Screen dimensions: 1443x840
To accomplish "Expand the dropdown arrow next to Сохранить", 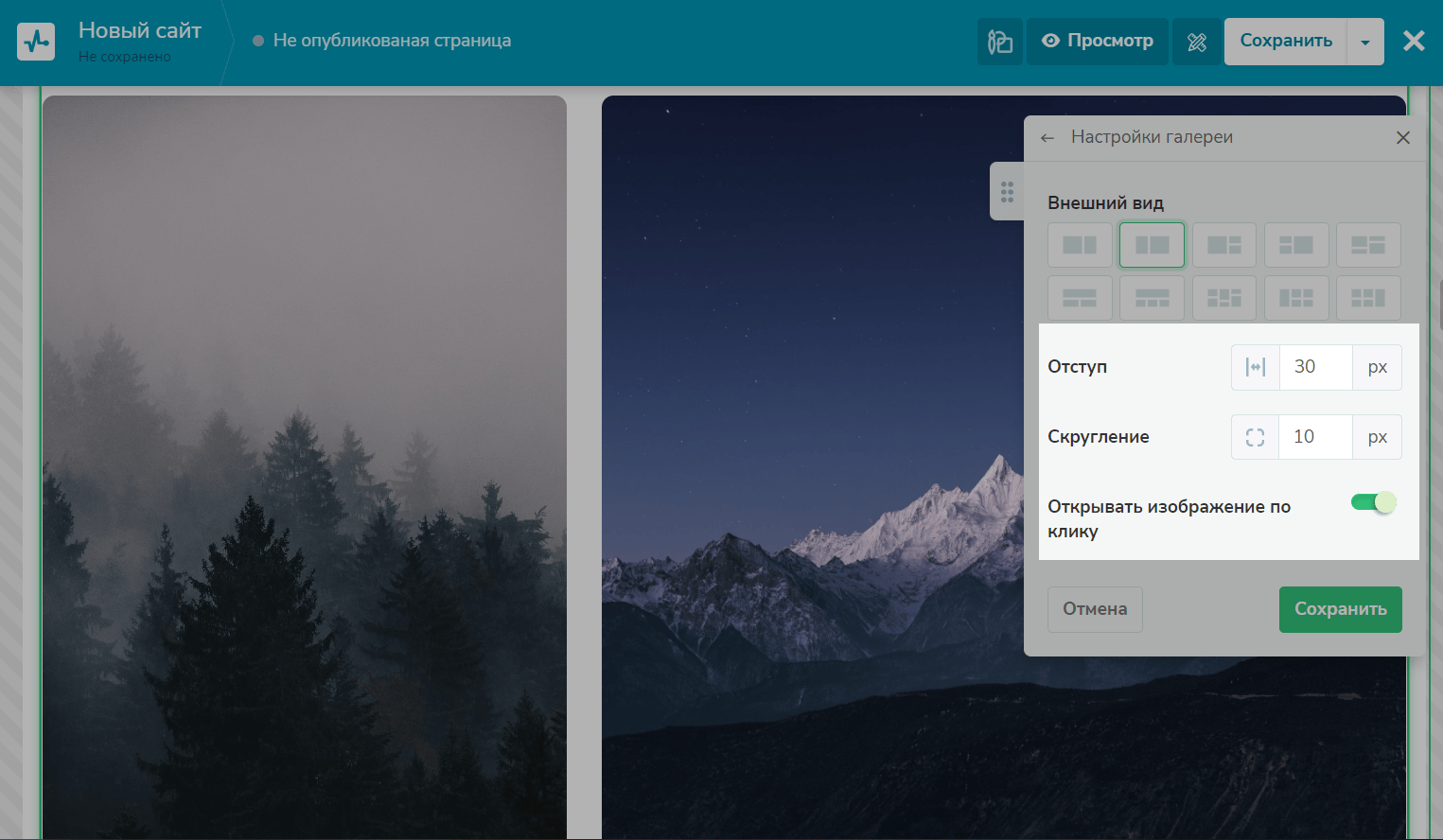I will point(1365,42).
